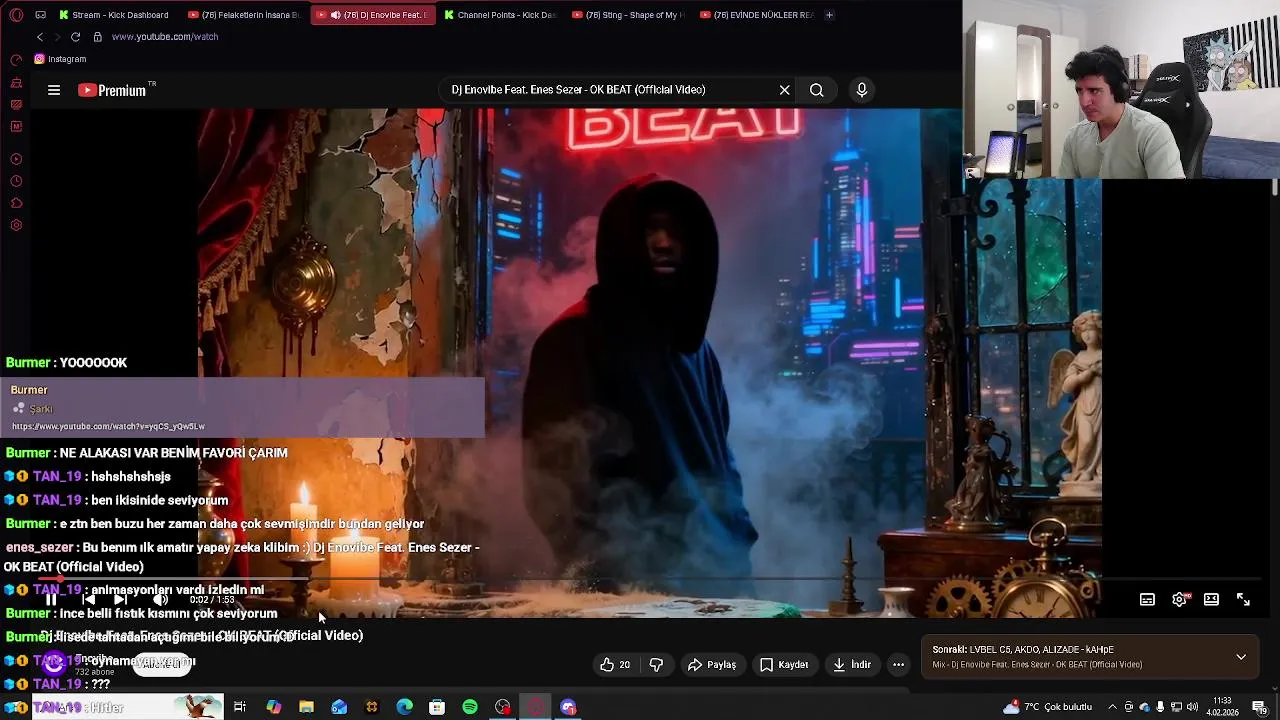Open History clock icon in sidebar

click(16, 181)
